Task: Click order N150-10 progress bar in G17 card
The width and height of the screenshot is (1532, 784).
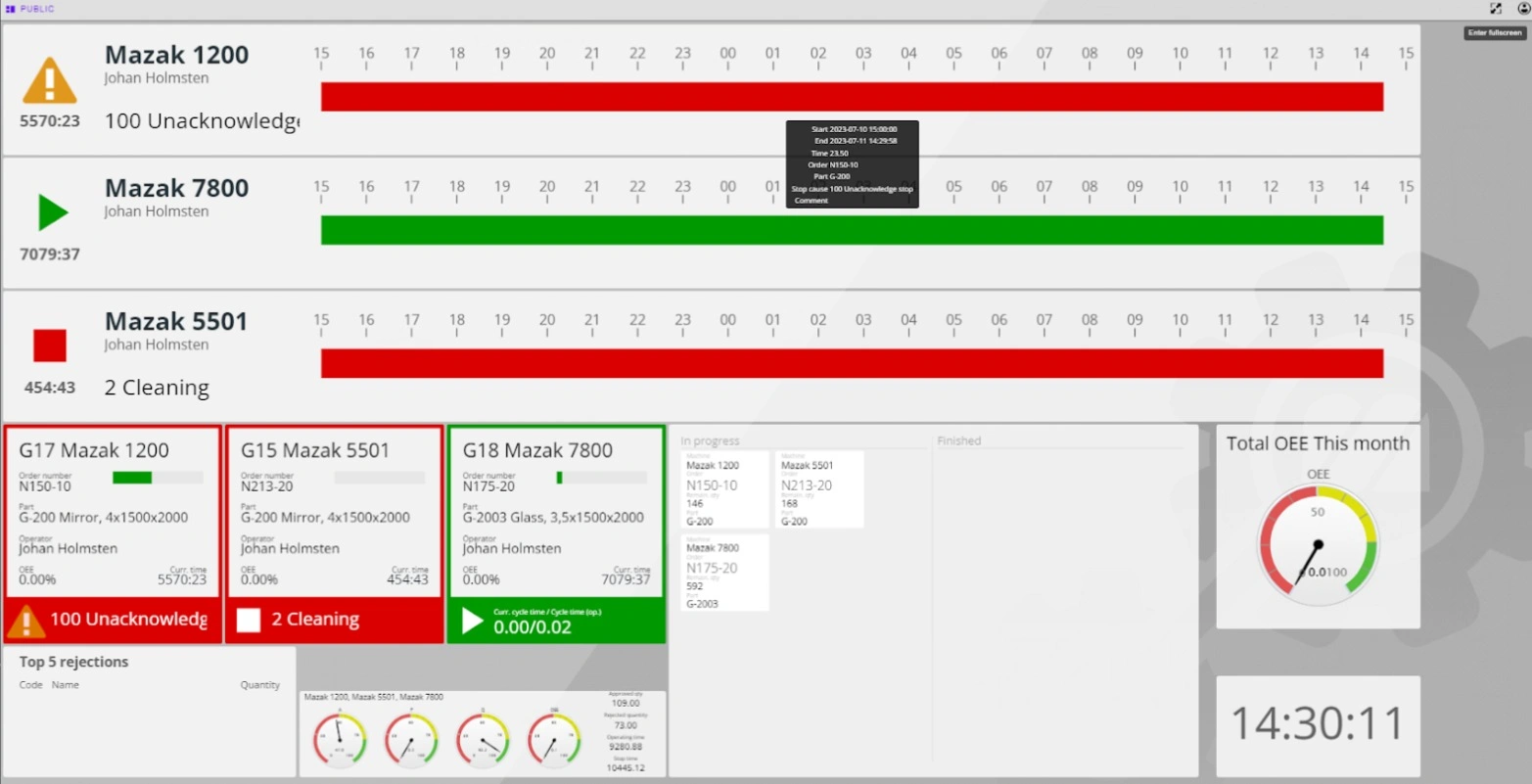Action: [x=158, y=478]
